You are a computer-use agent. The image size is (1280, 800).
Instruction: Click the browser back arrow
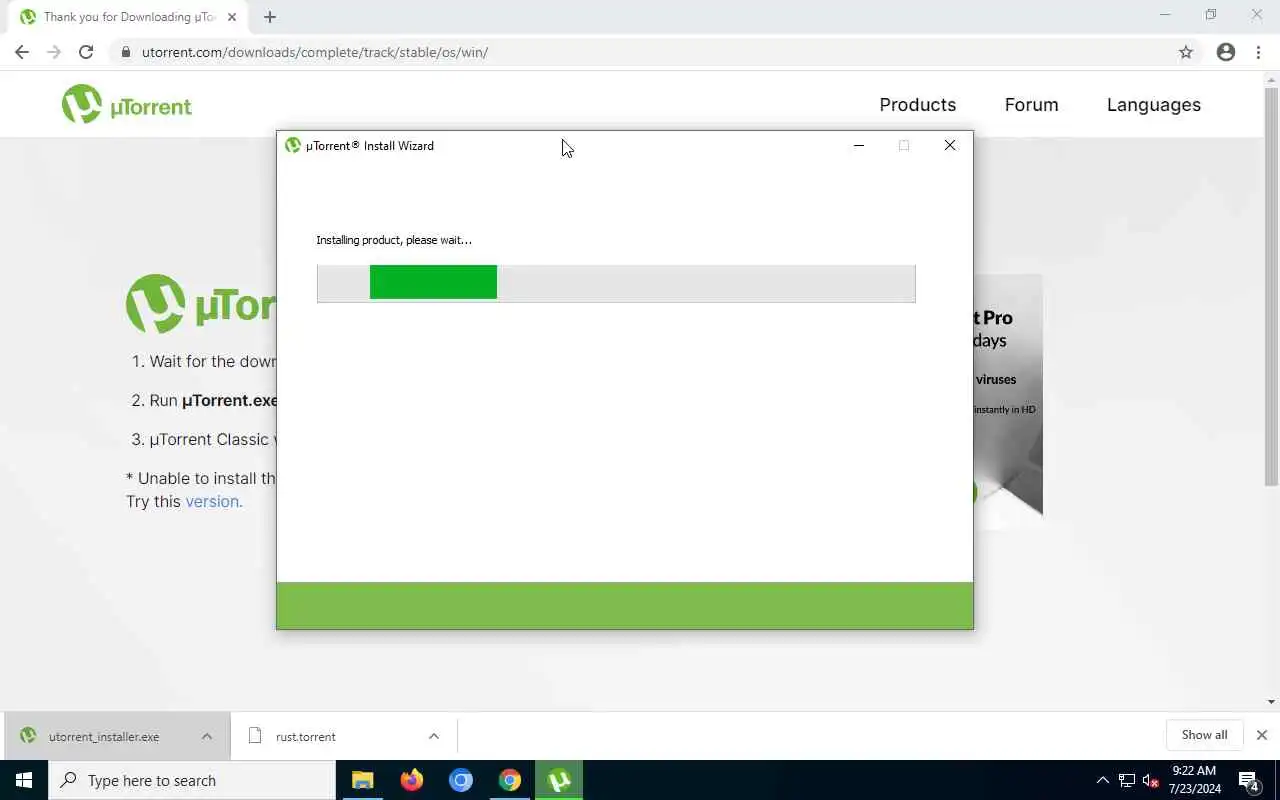tap(22, 52)
